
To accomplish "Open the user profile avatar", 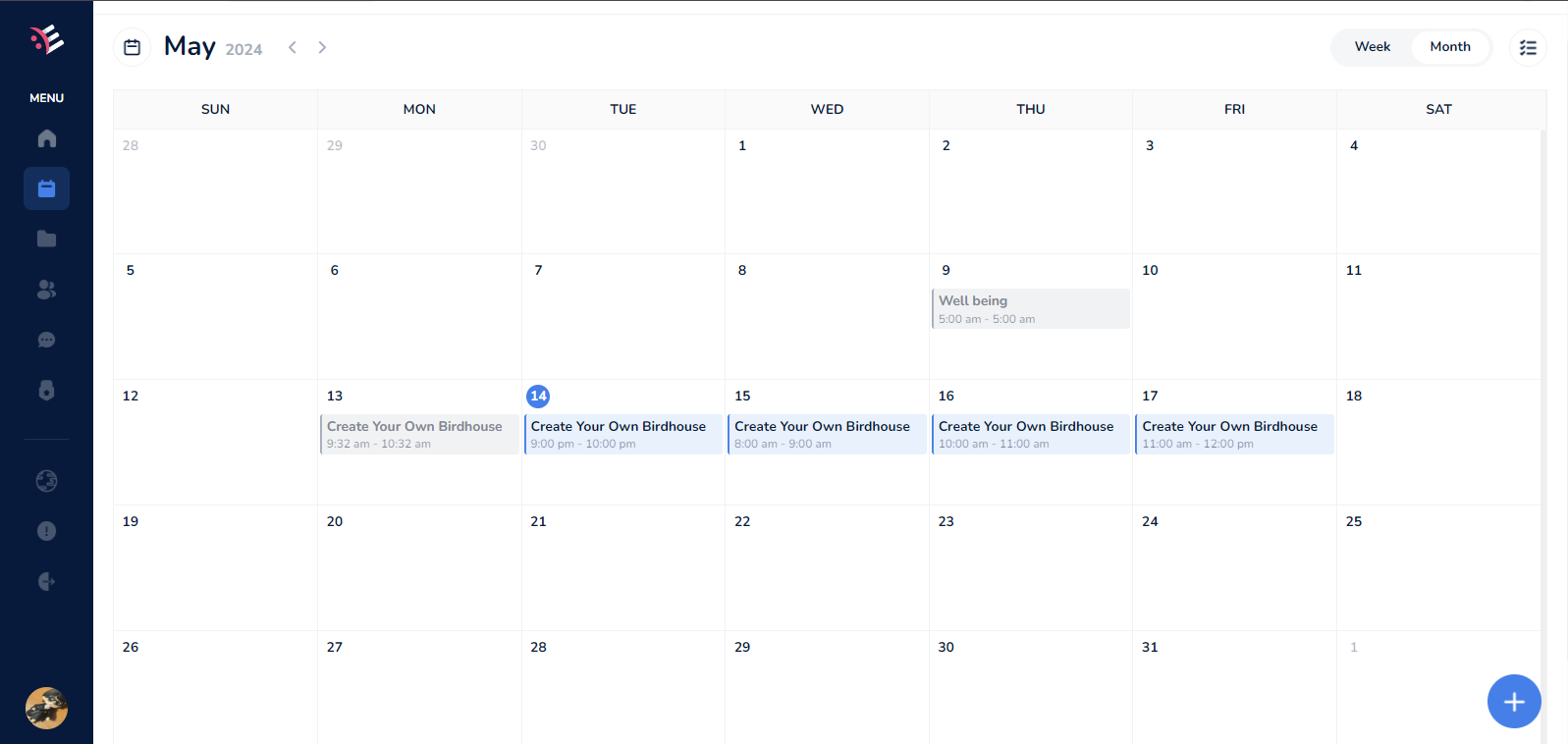I will (x=46, y=708).
